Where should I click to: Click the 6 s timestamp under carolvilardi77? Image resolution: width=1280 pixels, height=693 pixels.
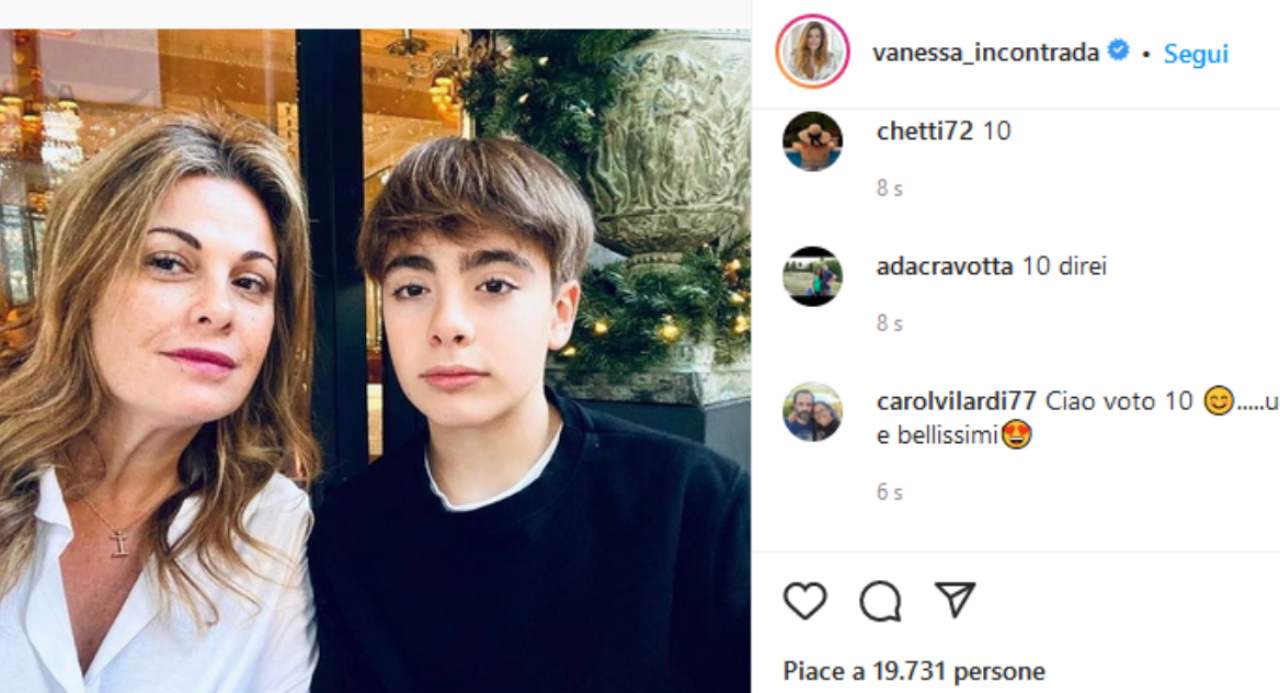pyautogui.click(x=889, y=492)
